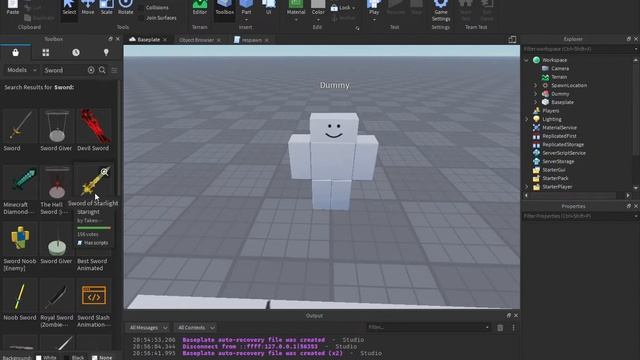Open Game Settings
Screen dimensions: 640x360
click(x=441, y=11)
